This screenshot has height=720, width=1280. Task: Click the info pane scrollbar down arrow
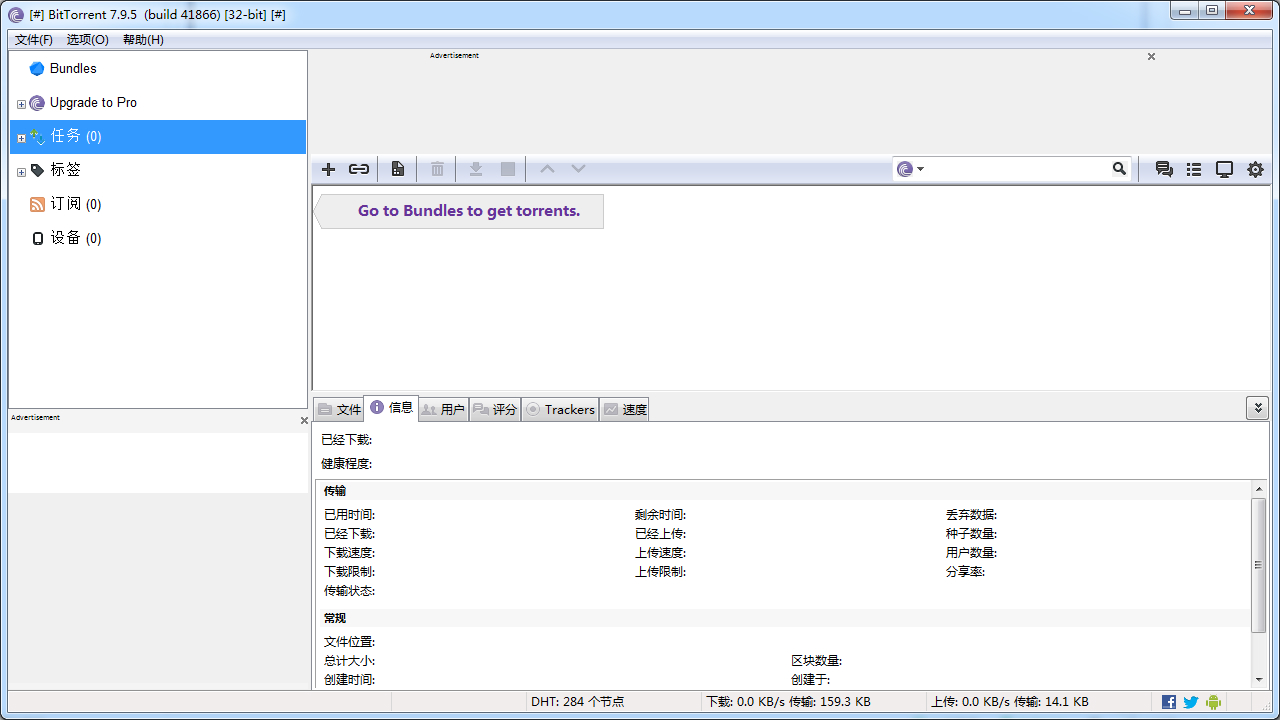1258,680
